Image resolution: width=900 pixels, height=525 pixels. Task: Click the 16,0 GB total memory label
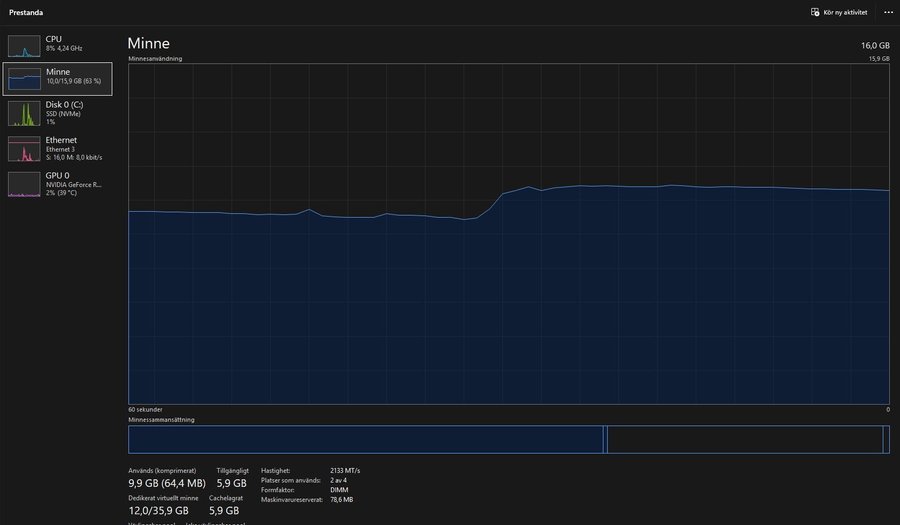pos(875,46)
